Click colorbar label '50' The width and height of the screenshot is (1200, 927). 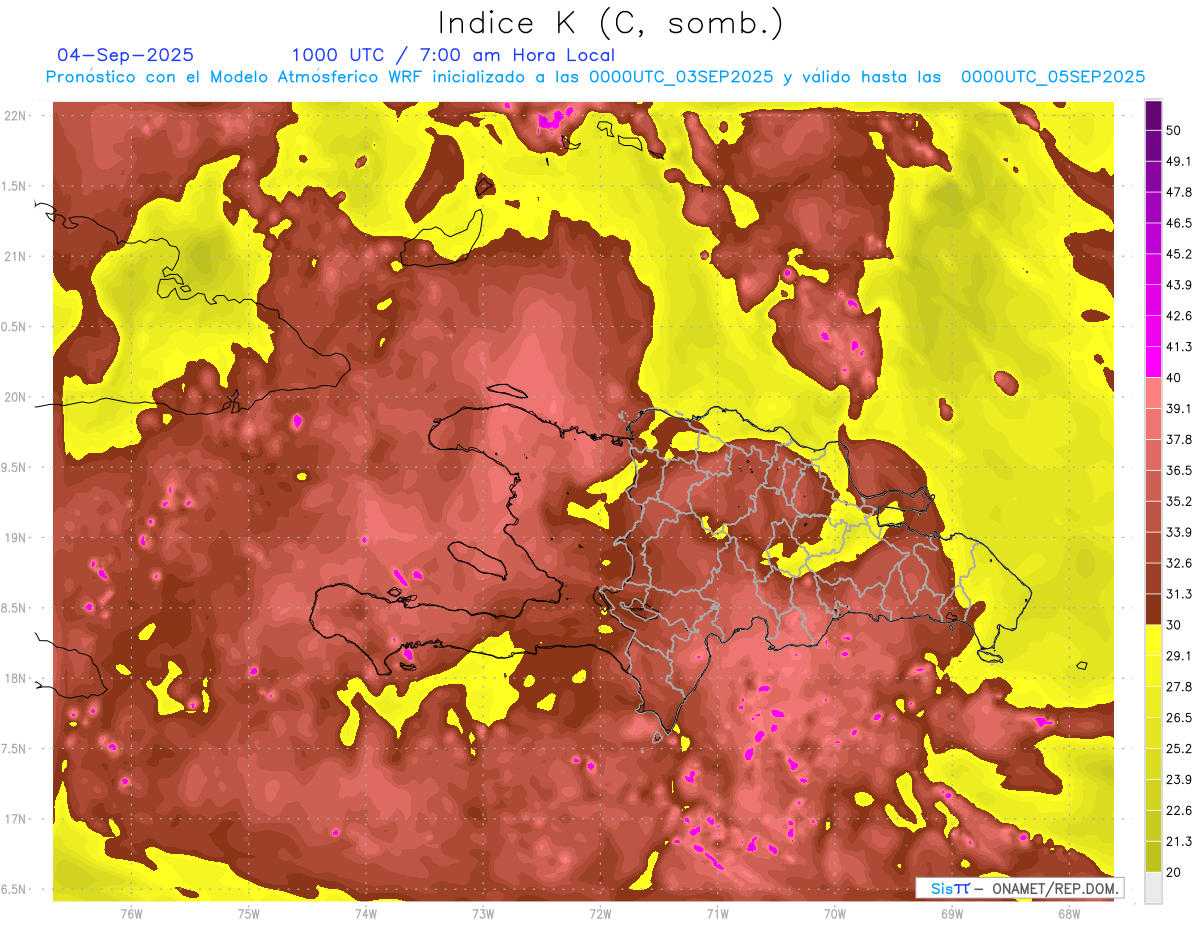1173,130
